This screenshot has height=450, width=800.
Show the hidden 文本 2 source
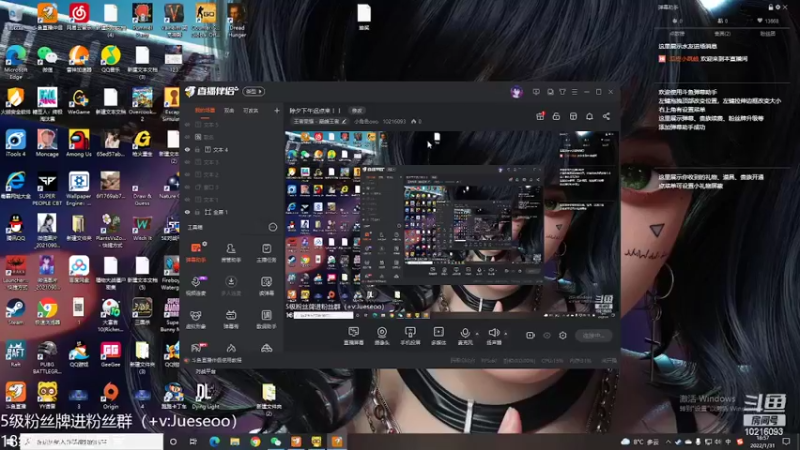(x=187, y=174)
